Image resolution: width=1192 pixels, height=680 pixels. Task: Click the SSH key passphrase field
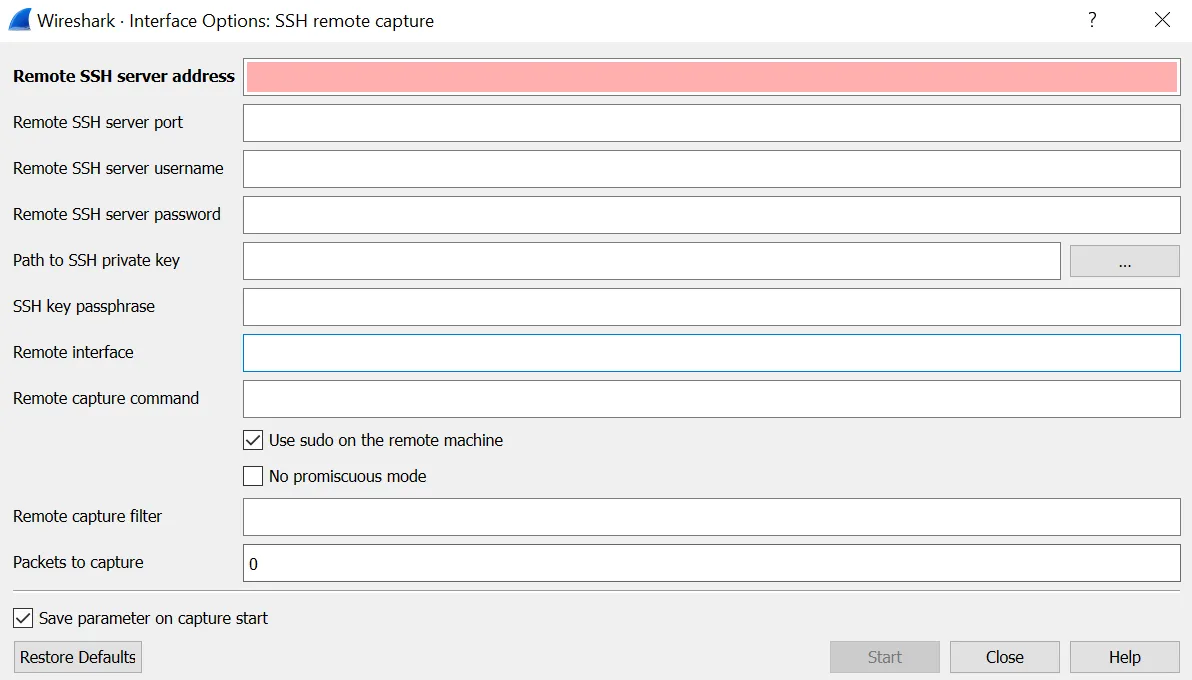[x=711, y=307]
